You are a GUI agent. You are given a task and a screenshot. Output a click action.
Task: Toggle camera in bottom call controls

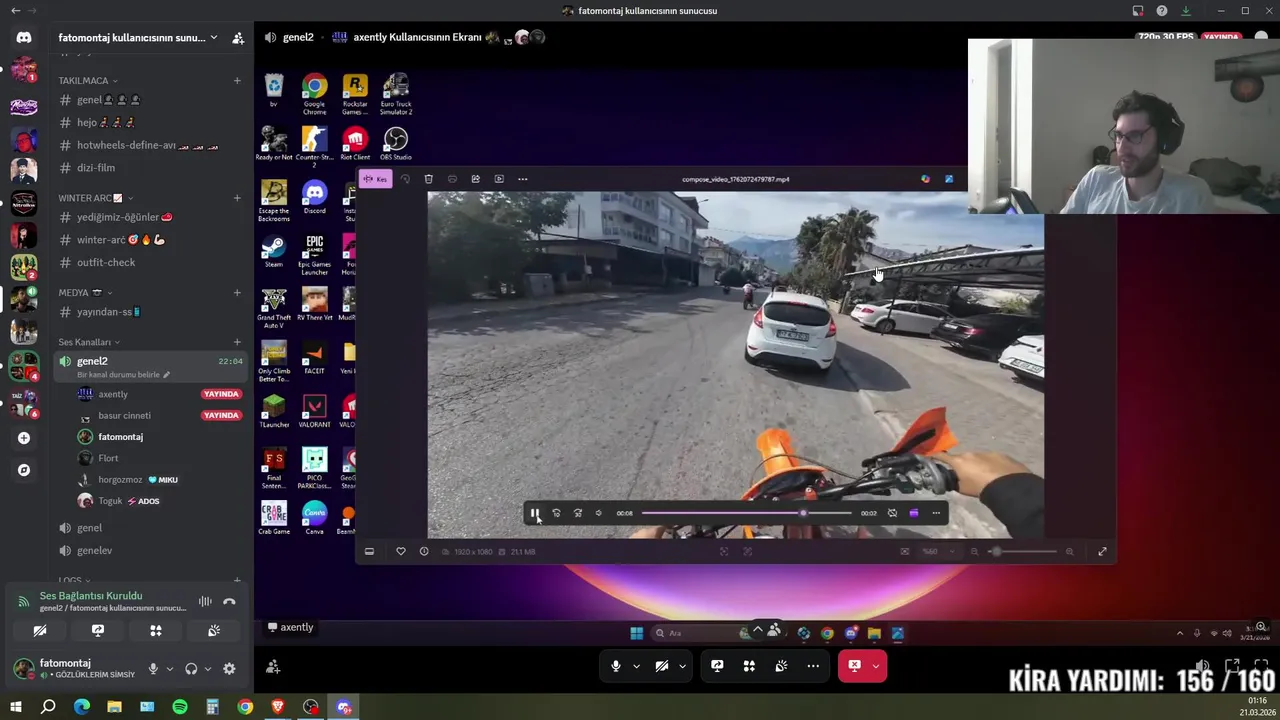click(x=662, y=666)
